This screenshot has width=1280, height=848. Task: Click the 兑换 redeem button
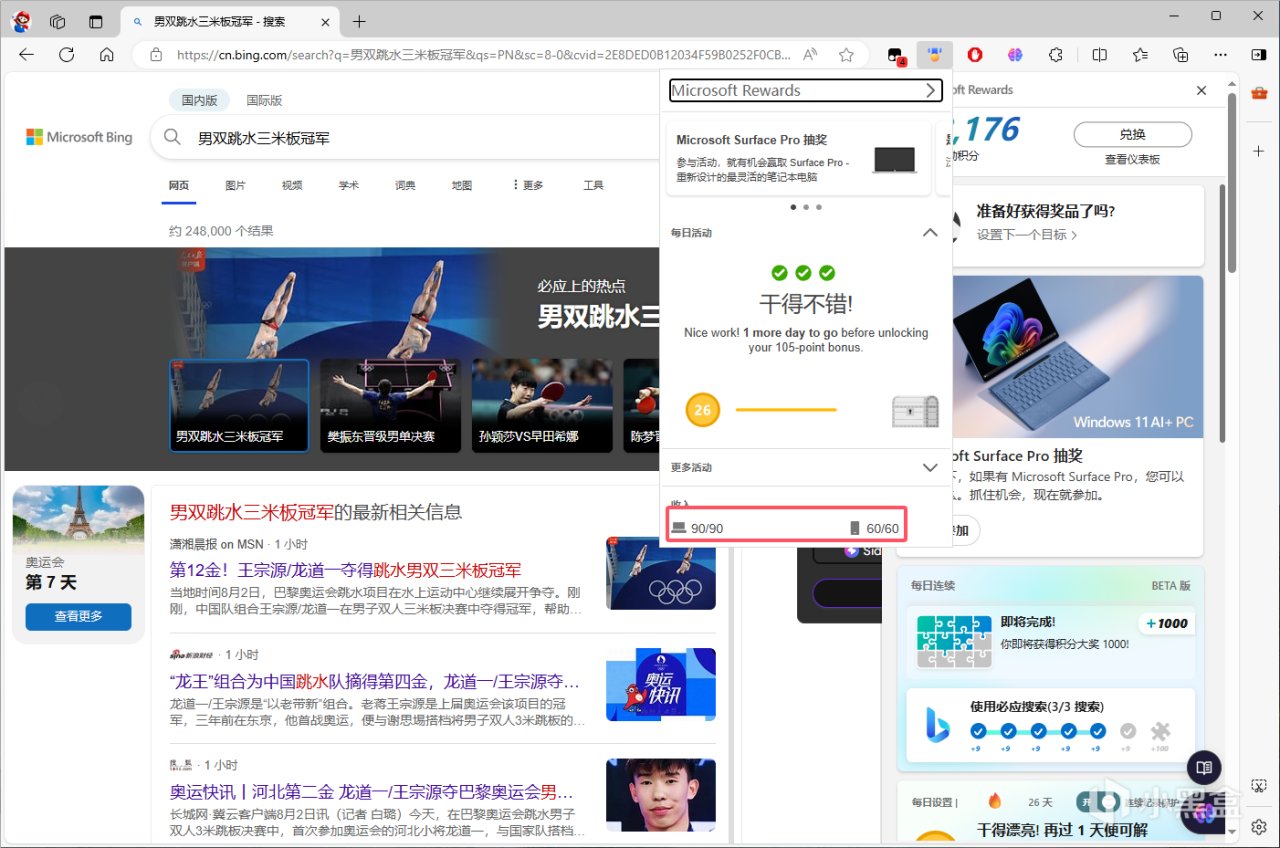1132,134
